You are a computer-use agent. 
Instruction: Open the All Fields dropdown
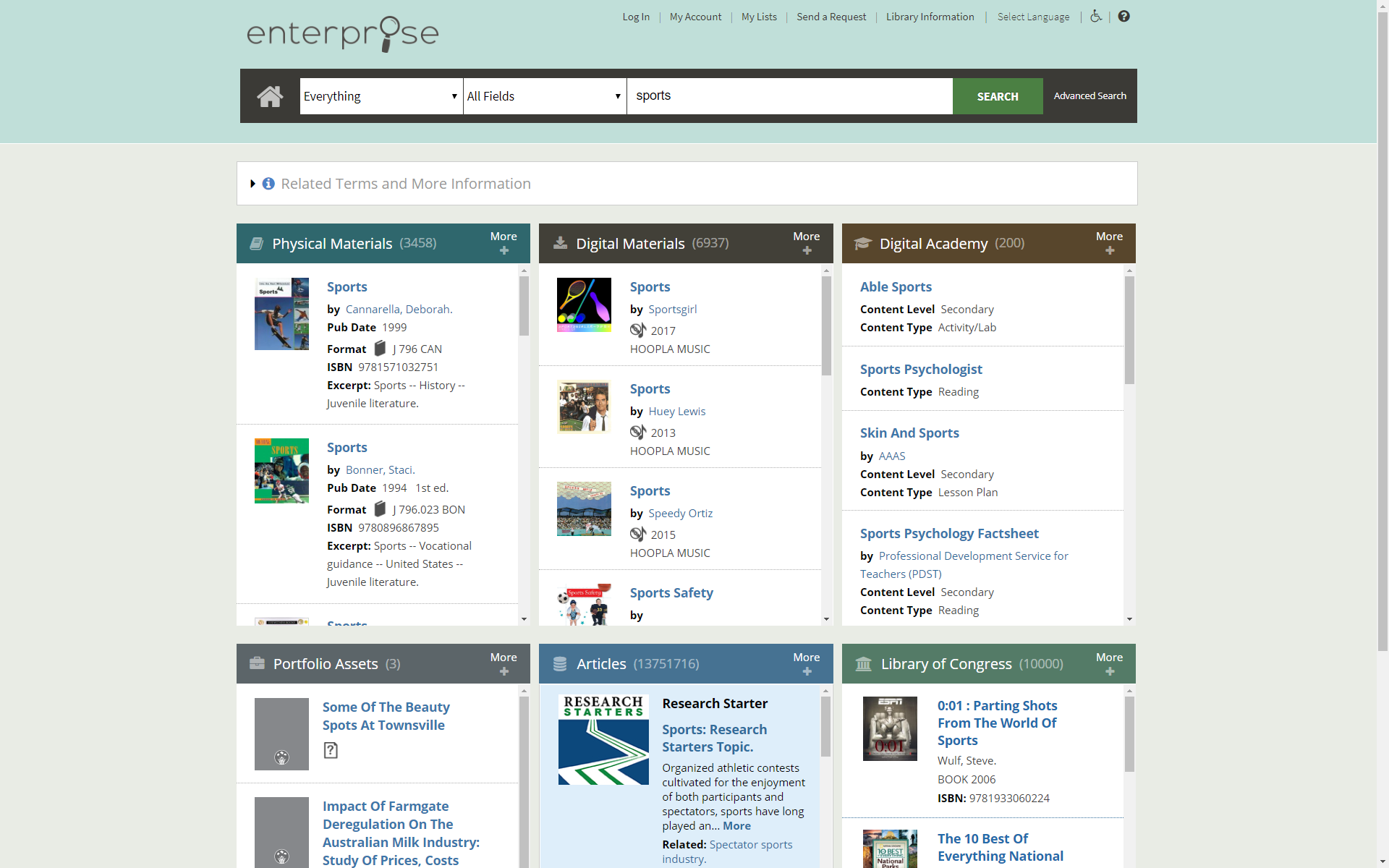tap(544, 96)
